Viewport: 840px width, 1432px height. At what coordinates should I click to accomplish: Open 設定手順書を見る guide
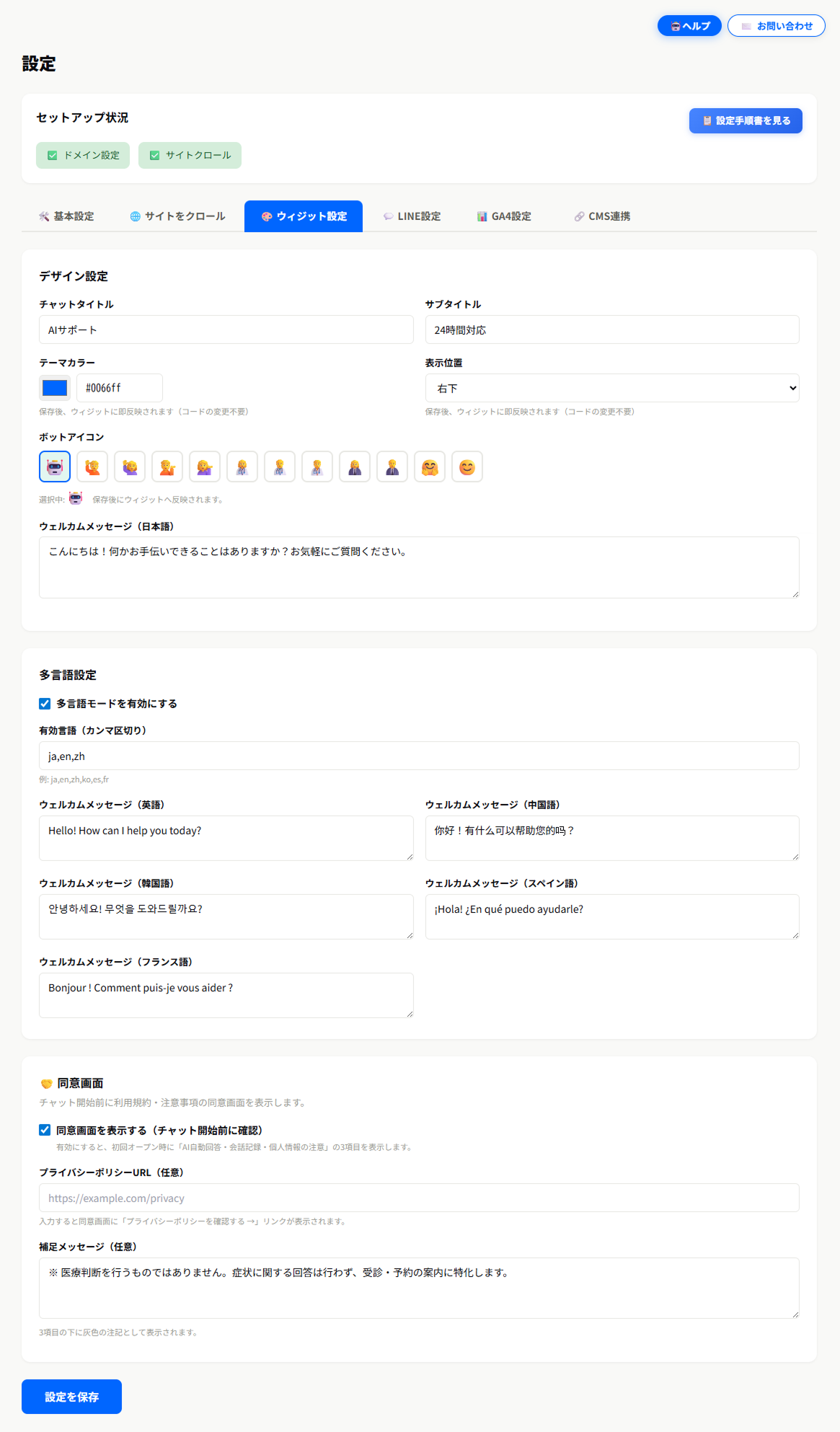[746, 120]
